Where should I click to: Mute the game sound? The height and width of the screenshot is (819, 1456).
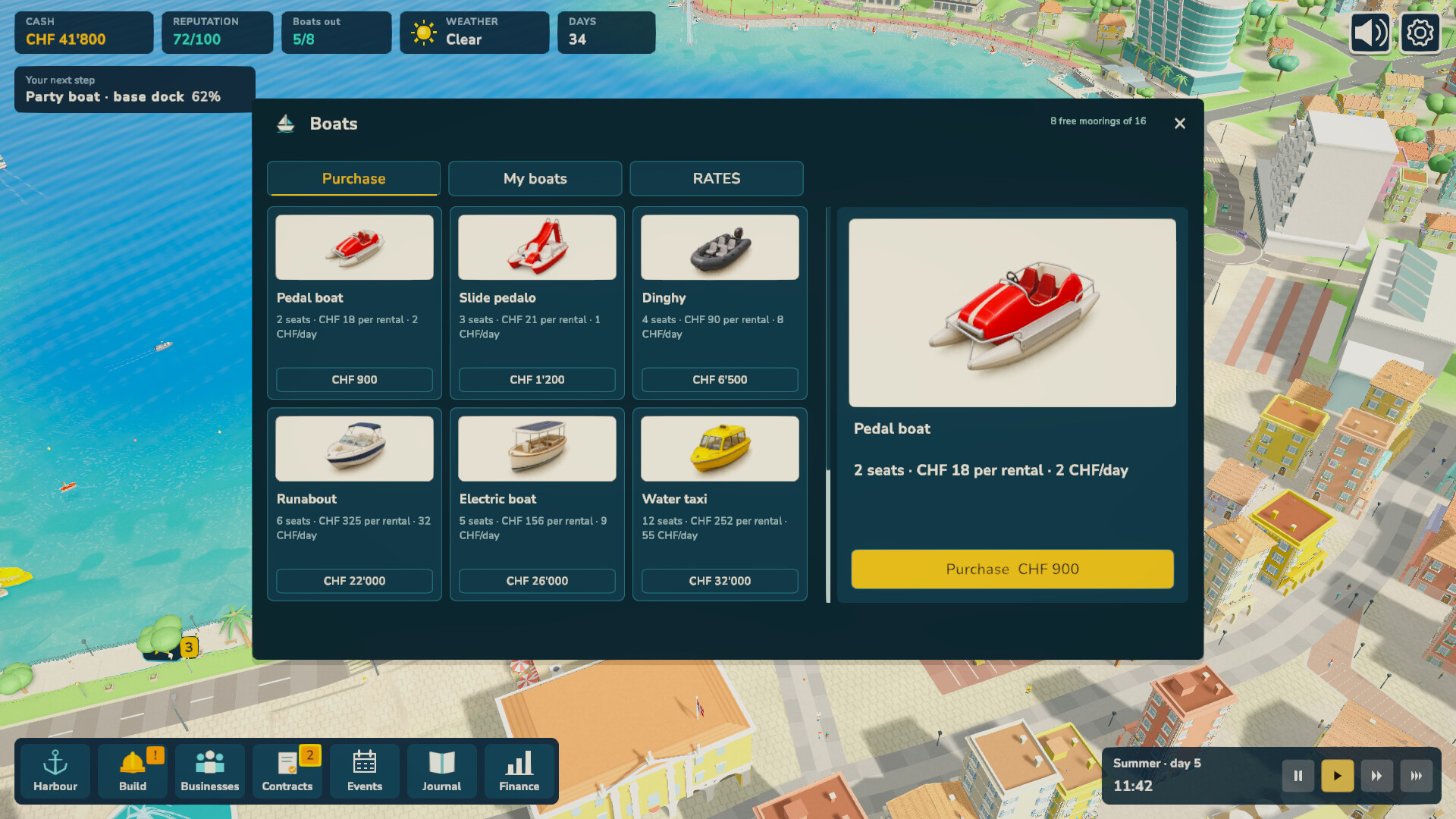tap(1370, 33)
